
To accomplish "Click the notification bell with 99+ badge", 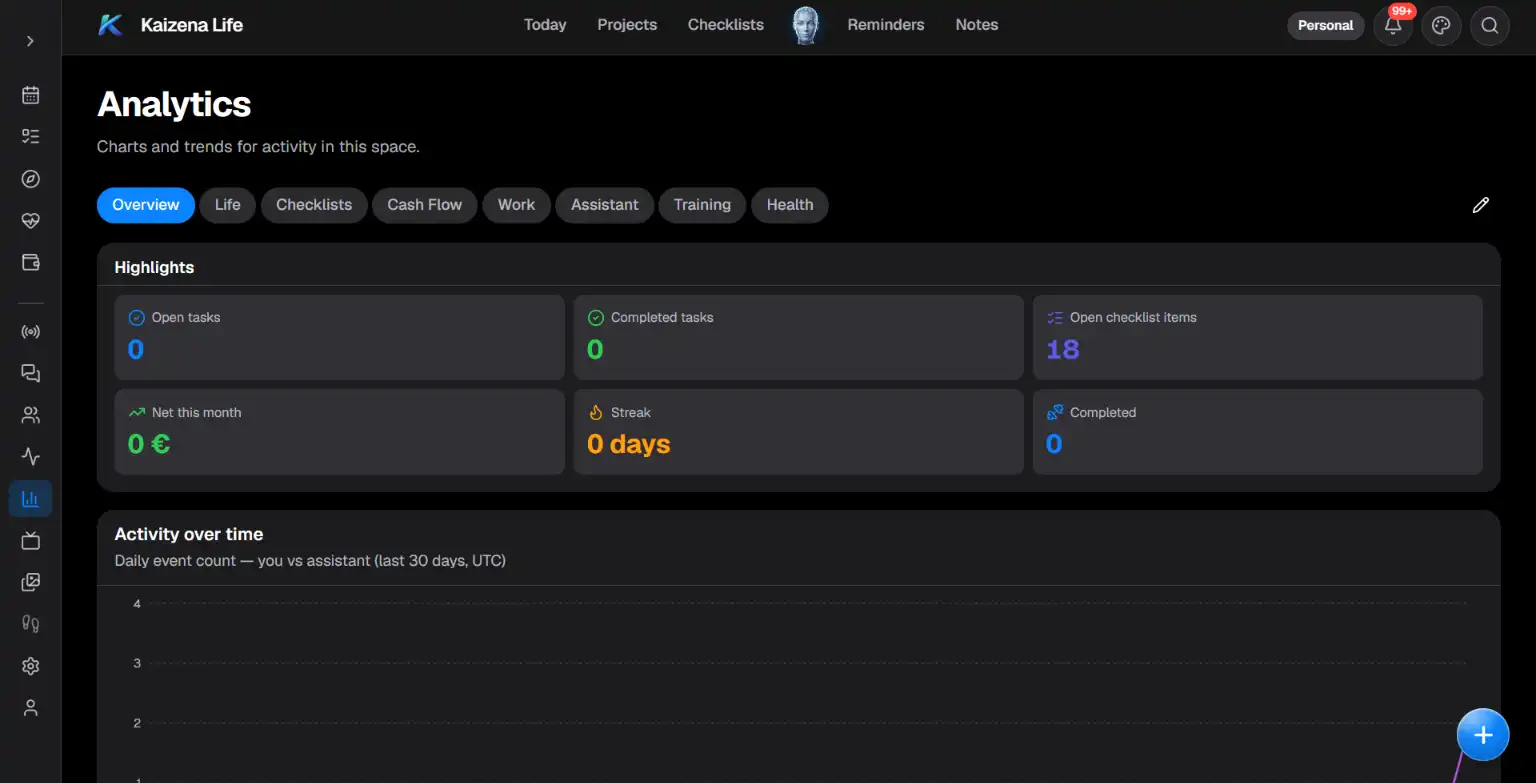I will click(1393, 26).
